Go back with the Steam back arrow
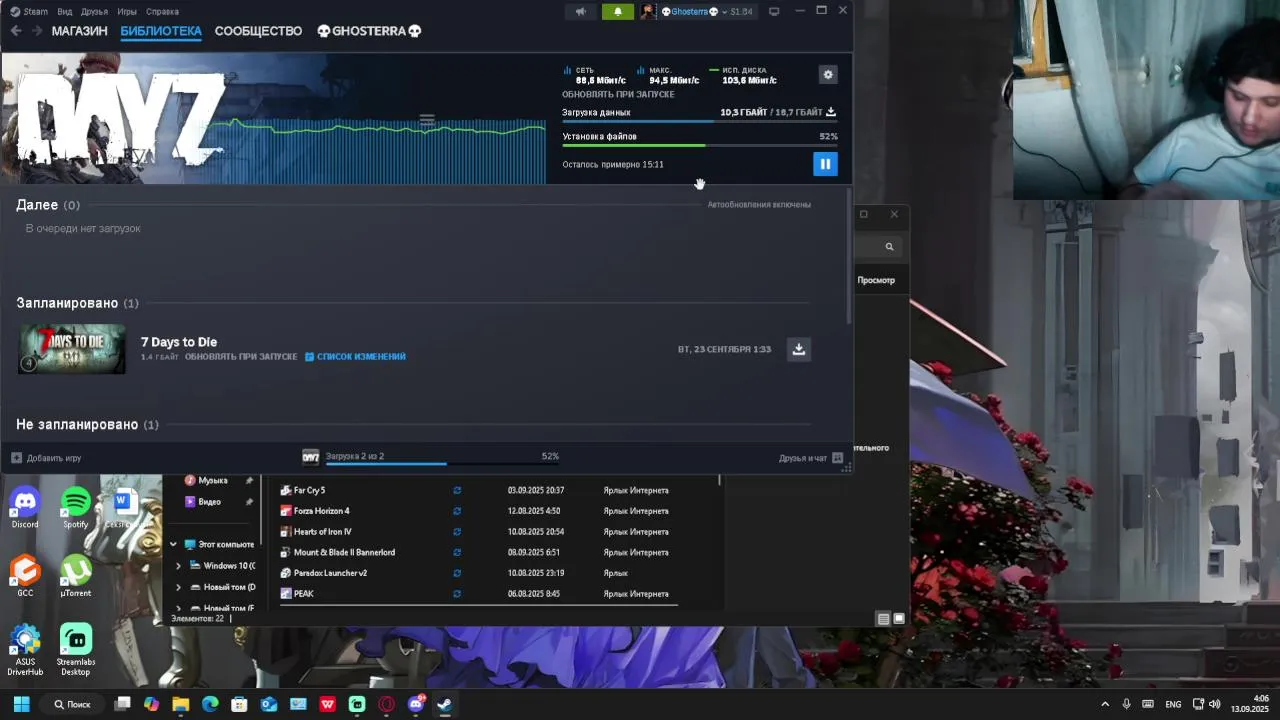1280x720 pixels. point(16,31)
